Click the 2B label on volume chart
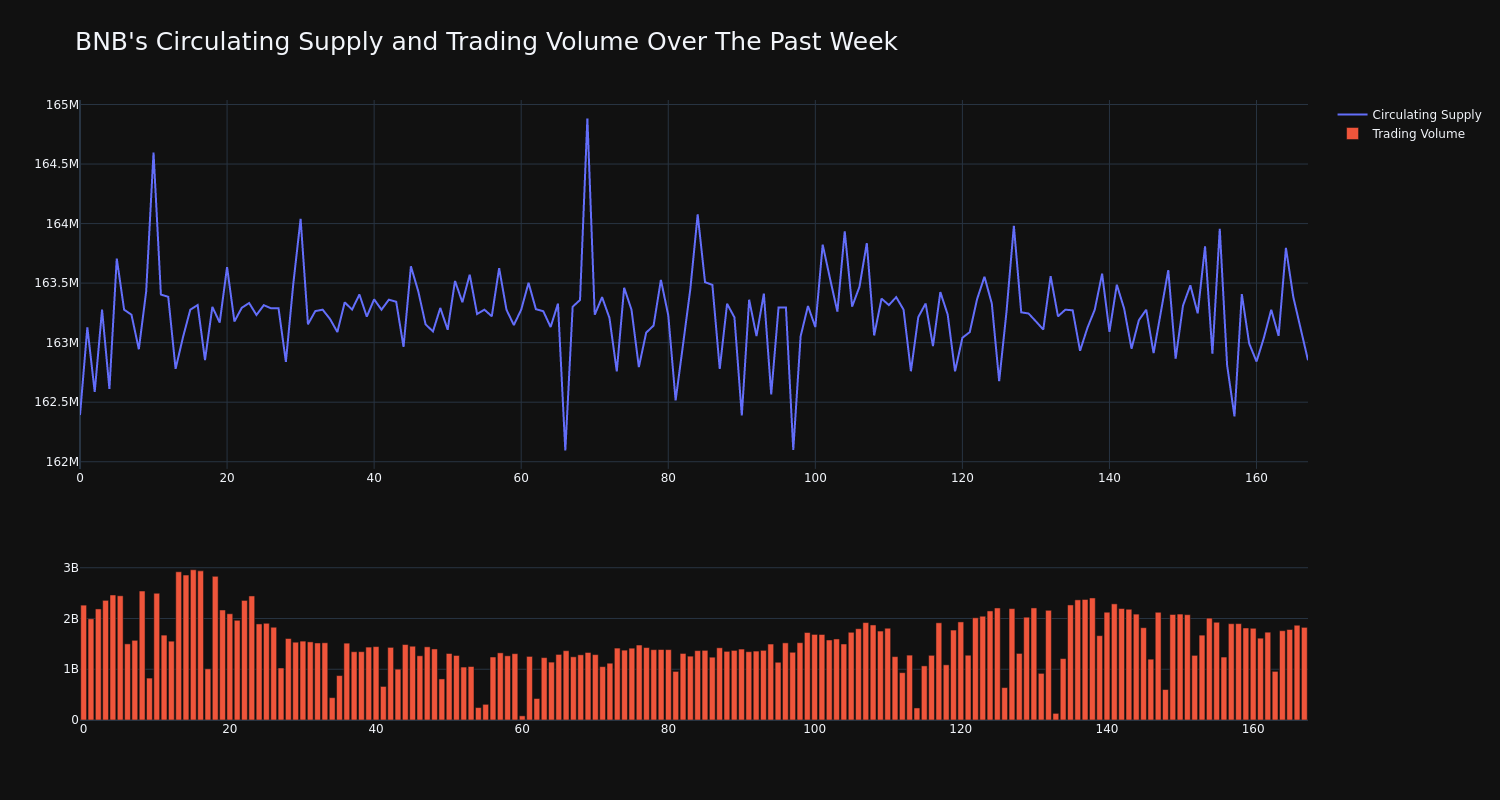This screenshot has width=1500, height=800. 70,619
